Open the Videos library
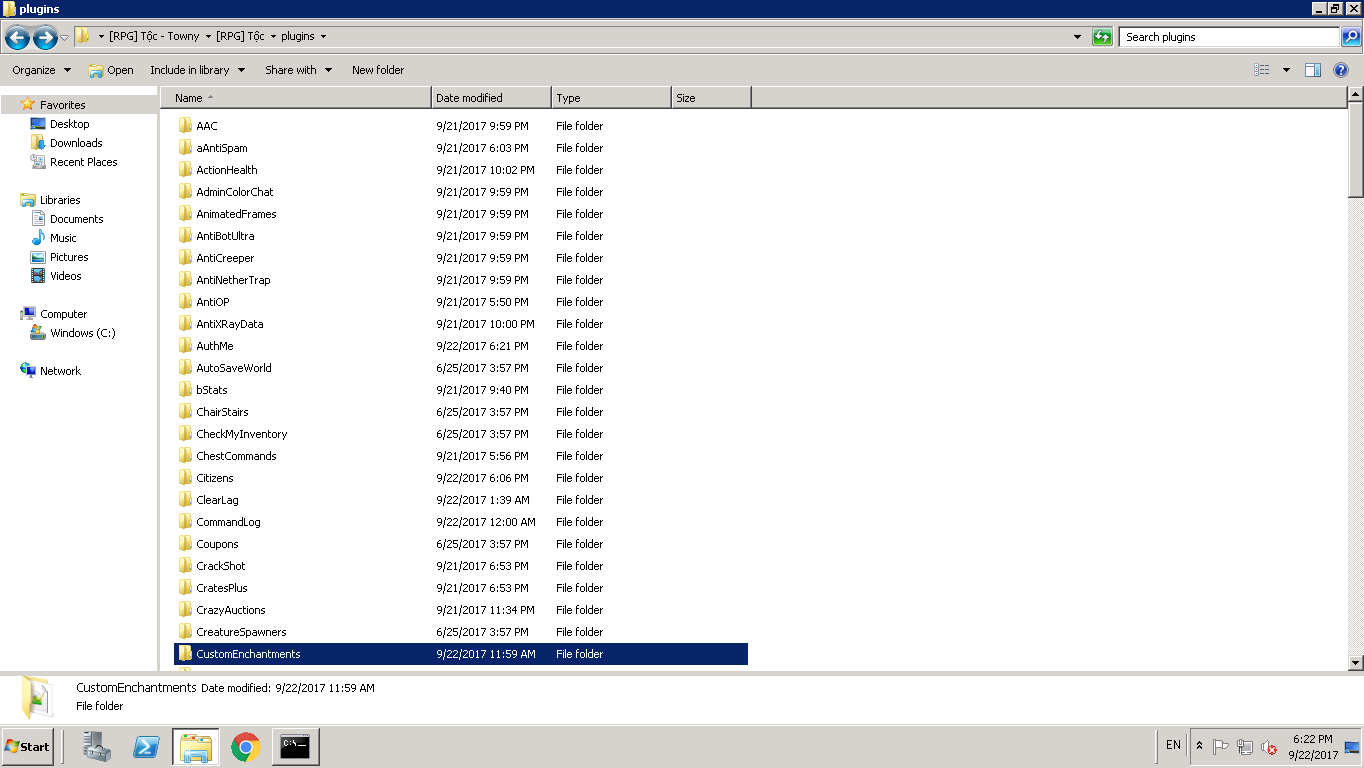1364x768 pixels. (66, 276)
